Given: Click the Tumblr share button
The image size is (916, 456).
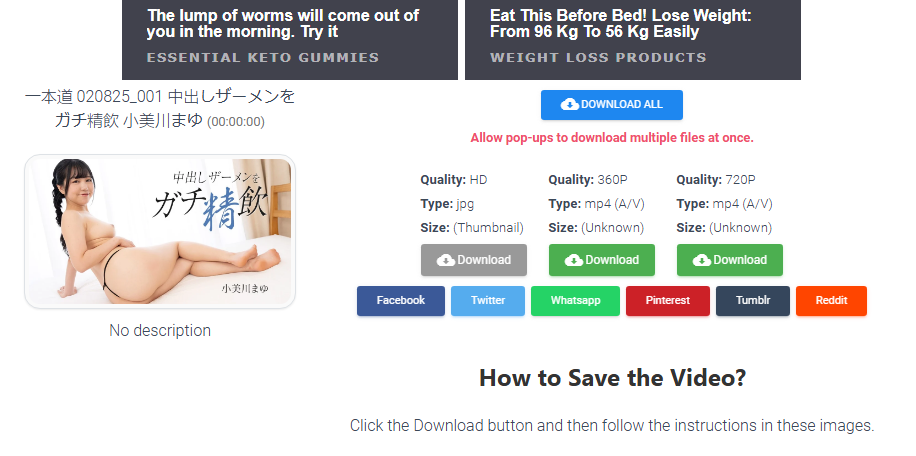Looking at the screenshot, I should pos(753,301).
